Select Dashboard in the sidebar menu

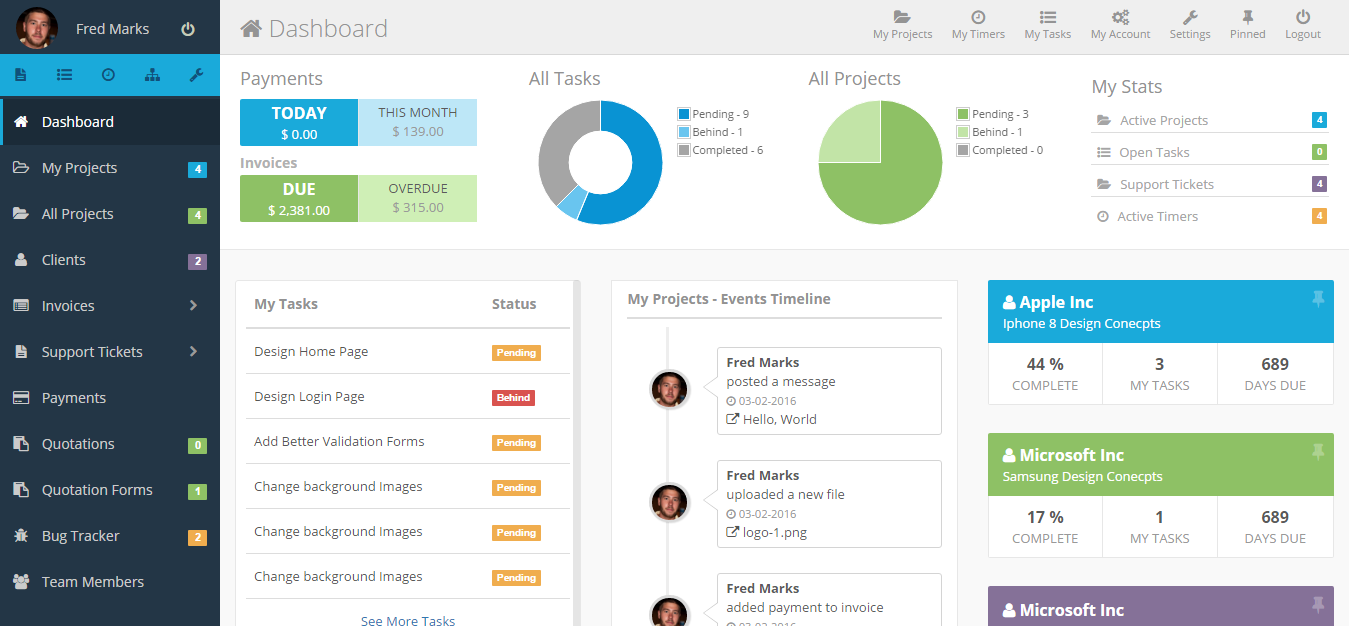[x=110, y=122]
